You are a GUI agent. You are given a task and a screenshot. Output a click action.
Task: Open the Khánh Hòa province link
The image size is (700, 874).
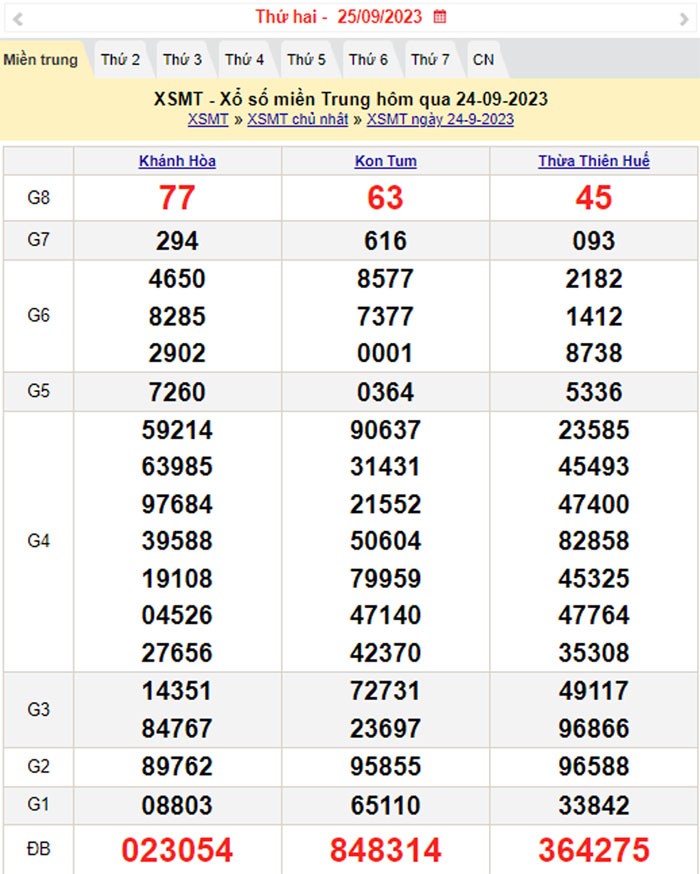tap(177, 161)
